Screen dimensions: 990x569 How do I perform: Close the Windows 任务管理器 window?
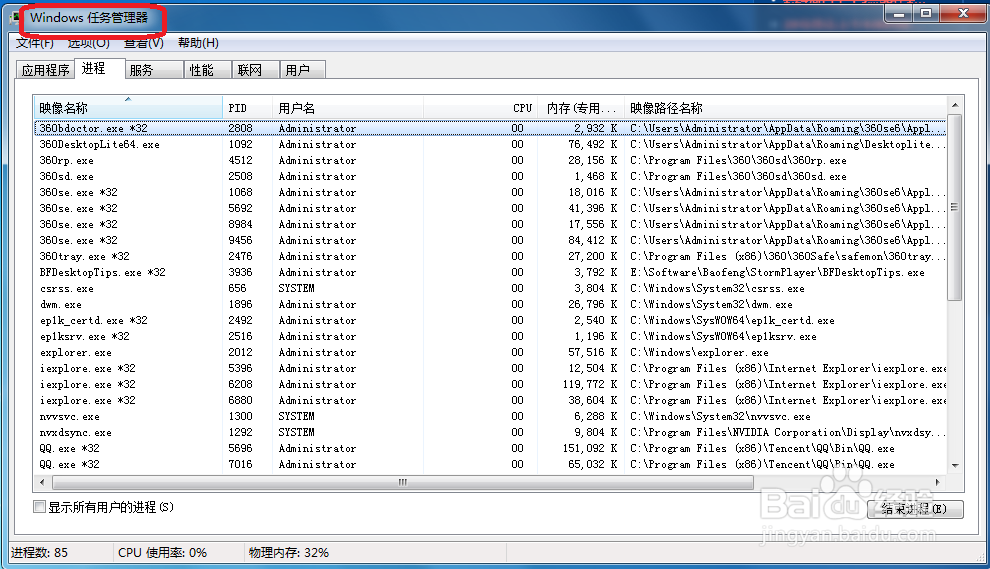(x=963, y=13)
